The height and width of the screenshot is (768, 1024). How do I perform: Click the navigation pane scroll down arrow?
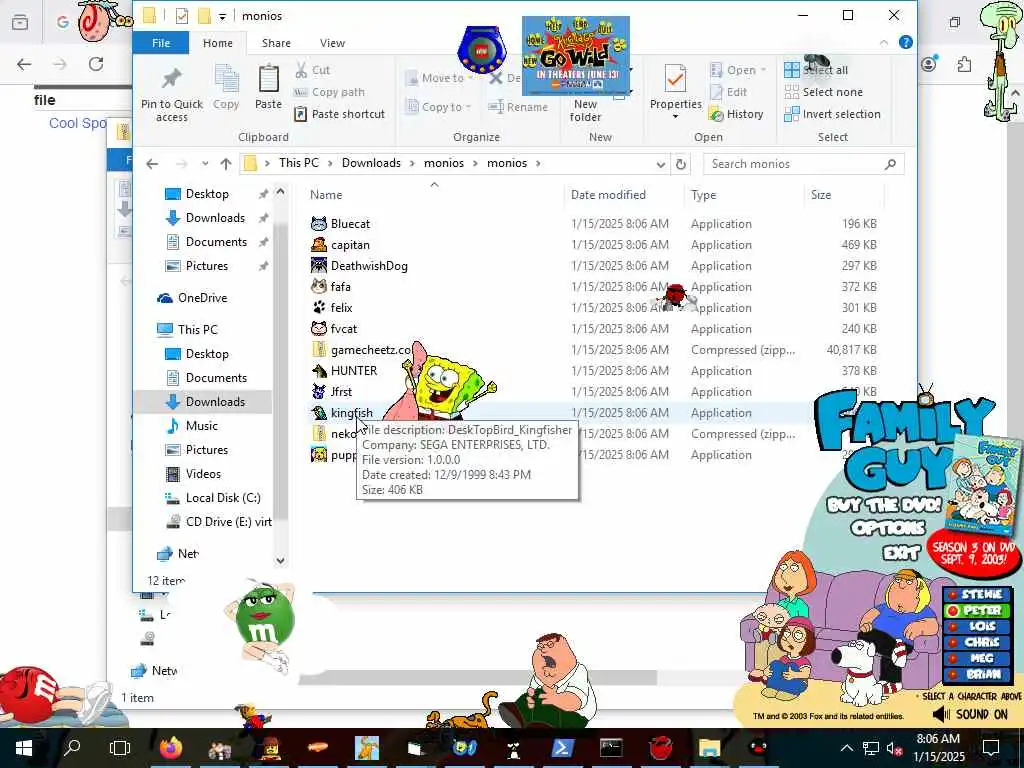pyautogui.click(x=280, y=560)
